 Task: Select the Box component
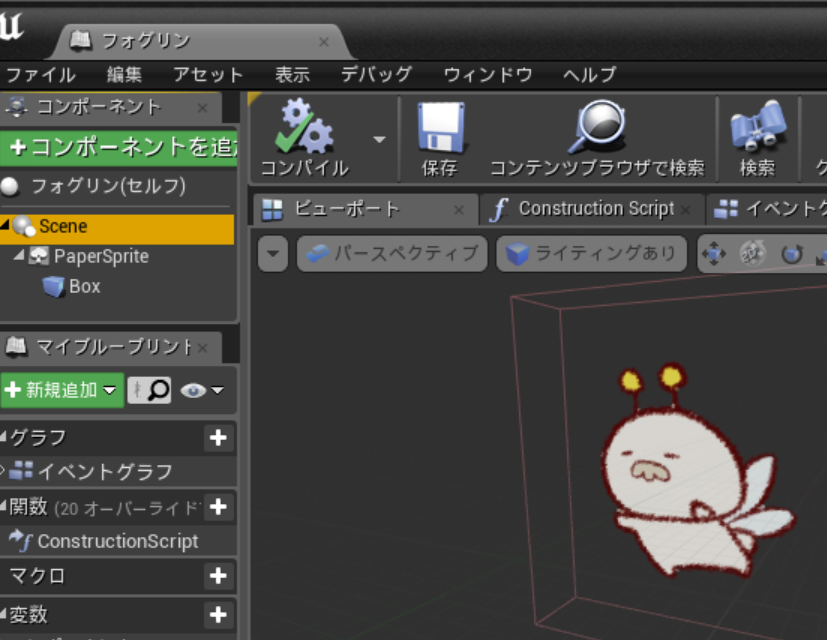click(84, 286)
